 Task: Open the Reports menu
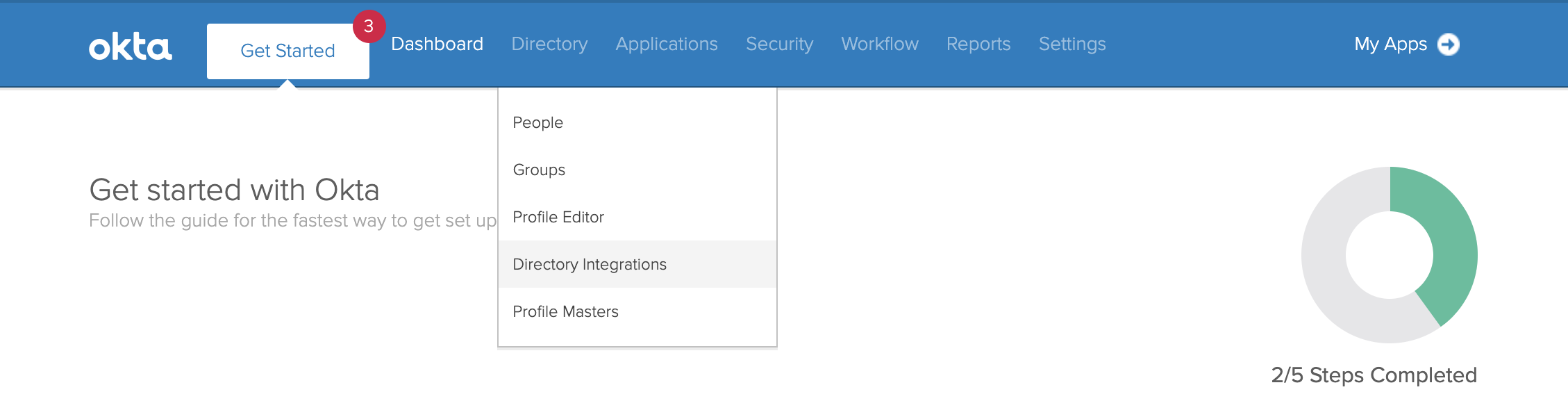click(x=978, y=44)
